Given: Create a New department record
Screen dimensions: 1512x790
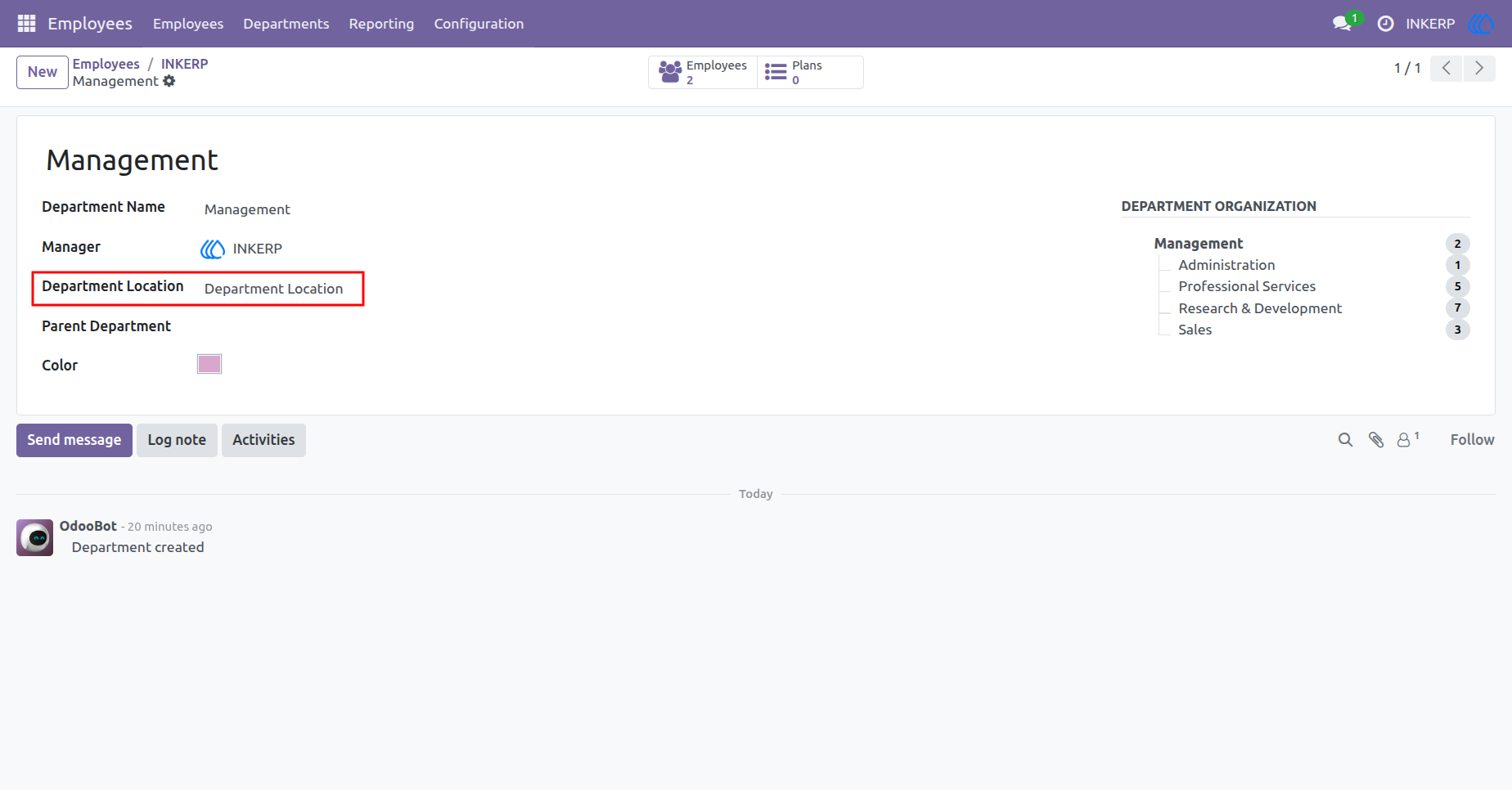Looking at the screenshot, I should pyautogui.click(x=43, y=72).
